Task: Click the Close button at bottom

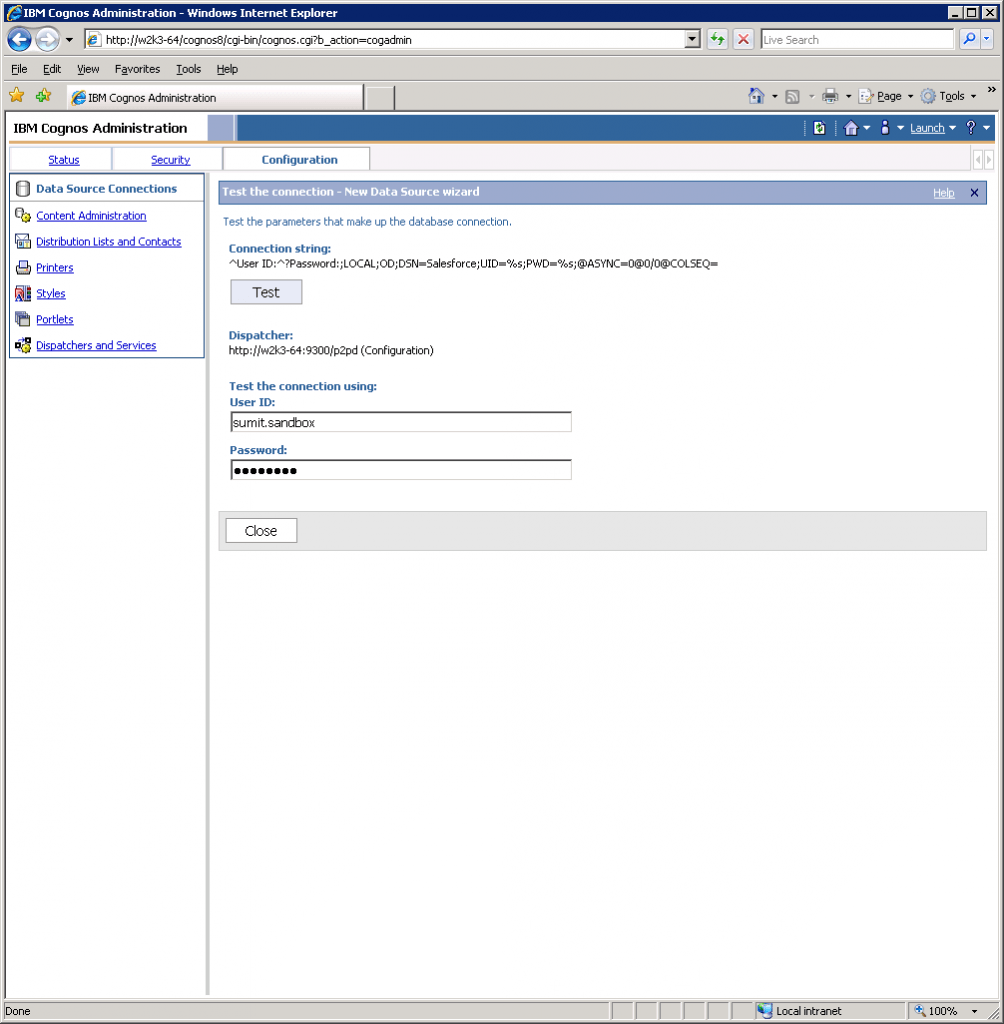Action: (x=261, y=531)
